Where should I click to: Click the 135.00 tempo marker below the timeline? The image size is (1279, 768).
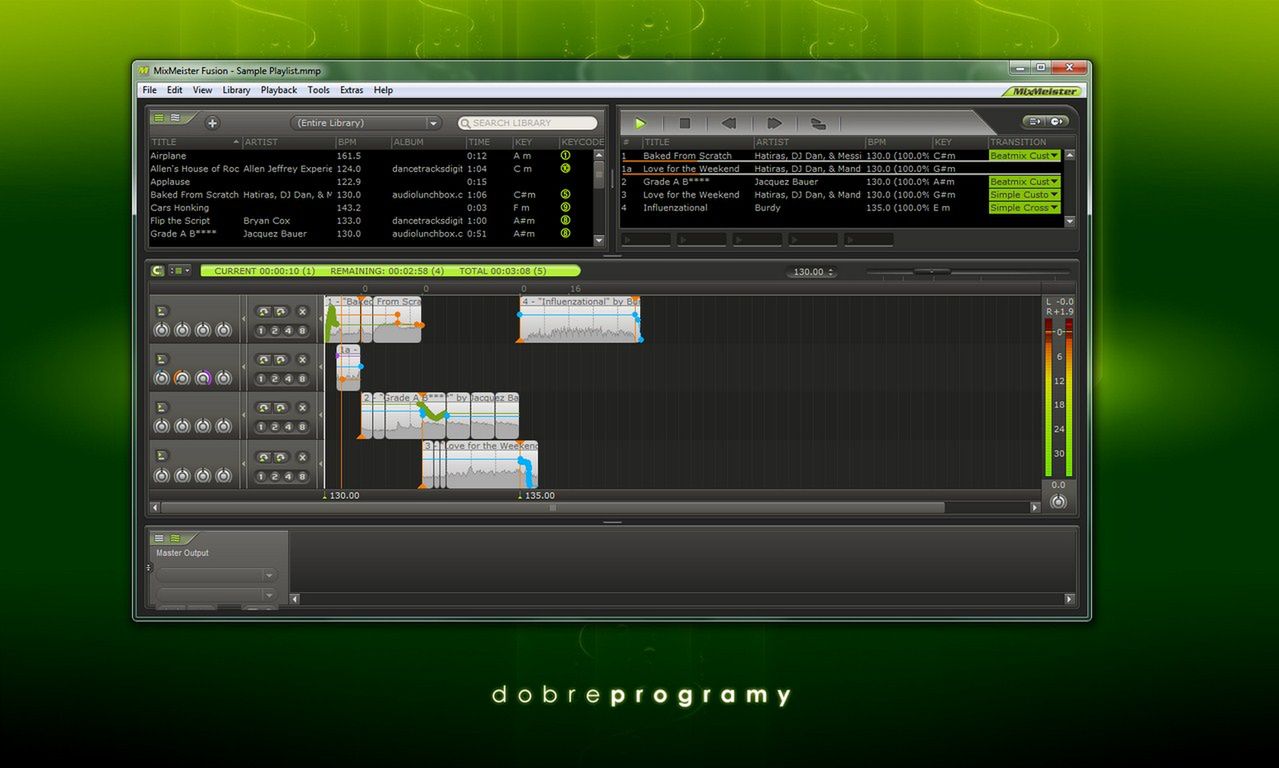[537, 495]
